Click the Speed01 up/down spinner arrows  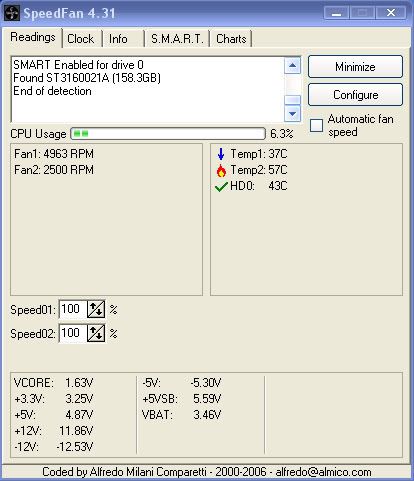[x=96, y=309]
